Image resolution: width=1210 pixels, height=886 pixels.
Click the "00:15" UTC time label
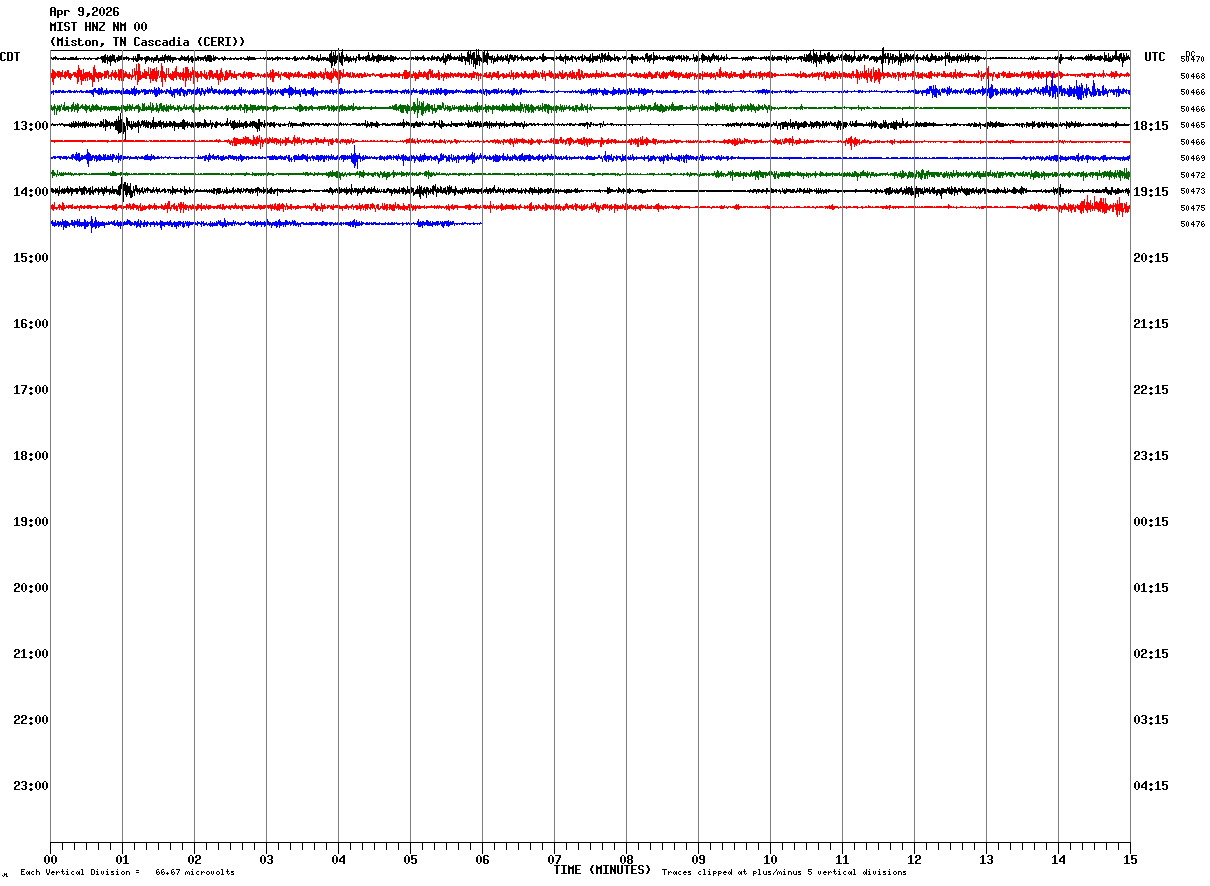pyautogui.click(x=1151, y=522)
